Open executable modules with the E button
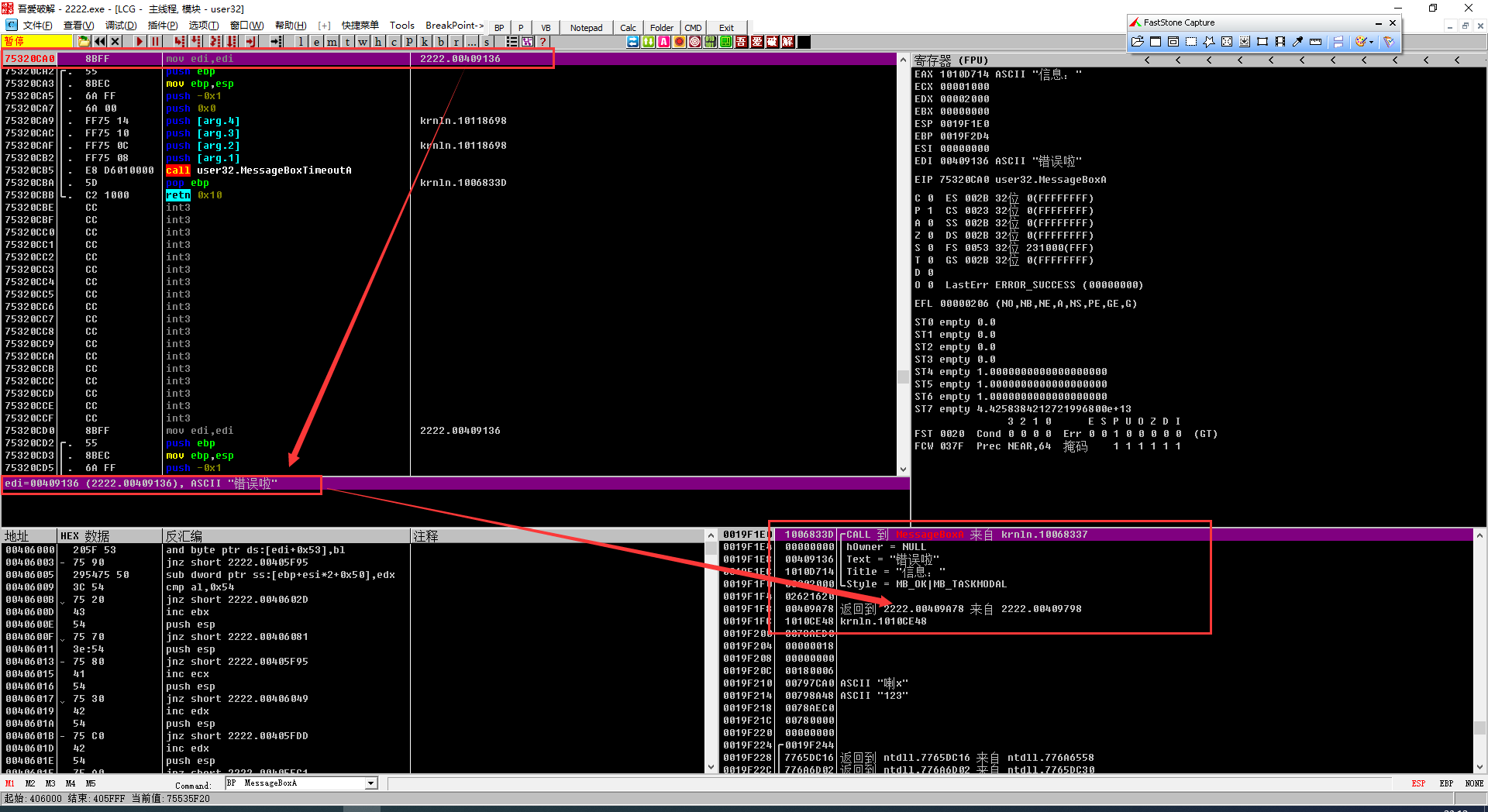This screenshot has height=812, width=1488. 316,41
